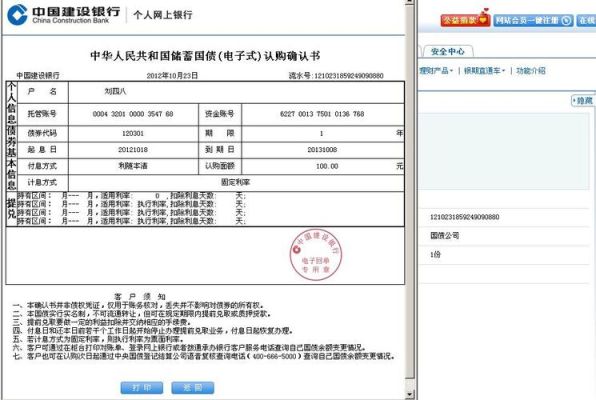Viewport: 596px width, 400px height.
Task: Click the clock icon on 一键注册 button
Action: click(566, 20)
